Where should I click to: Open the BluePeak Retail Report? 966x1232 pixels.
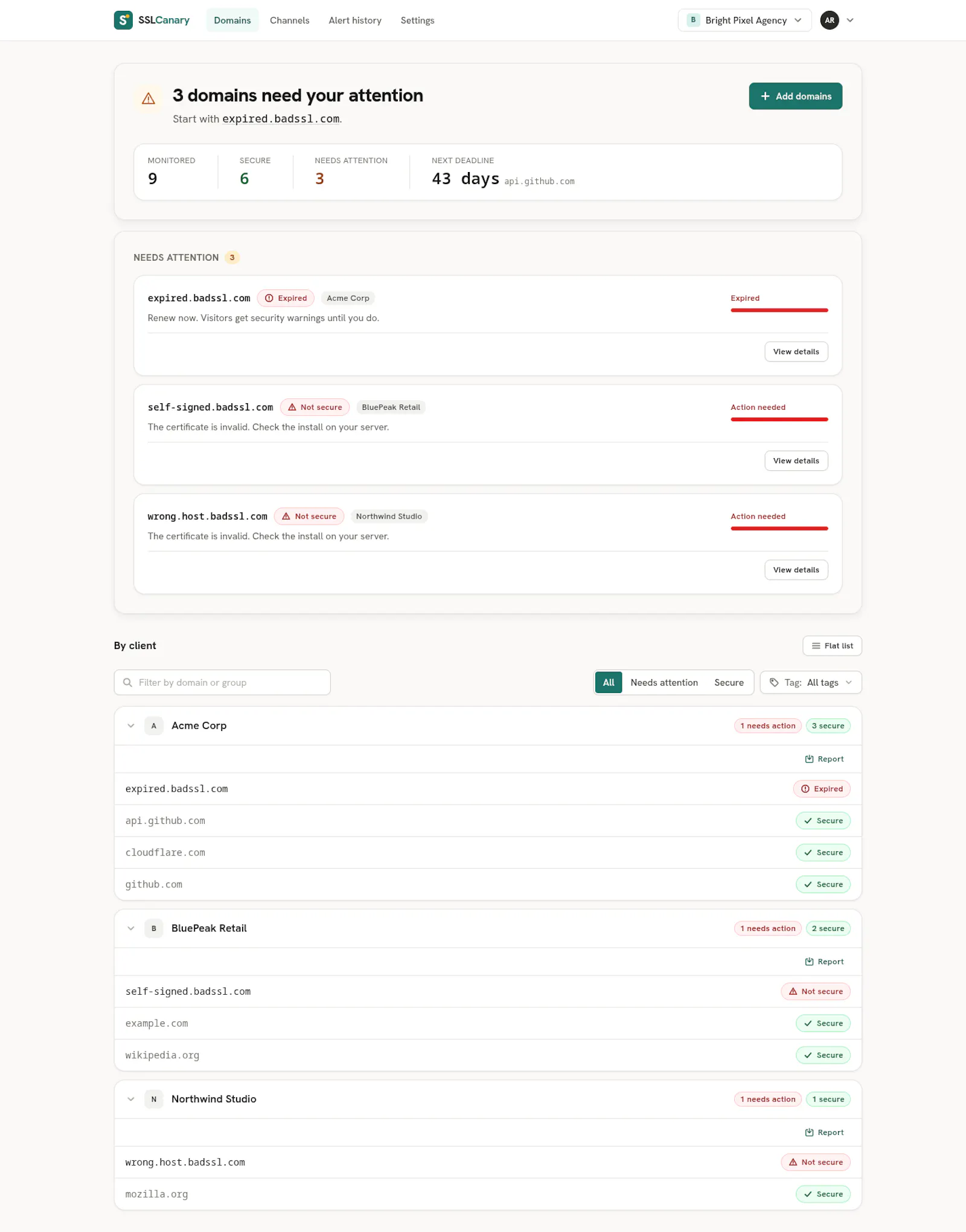[825, 962]
